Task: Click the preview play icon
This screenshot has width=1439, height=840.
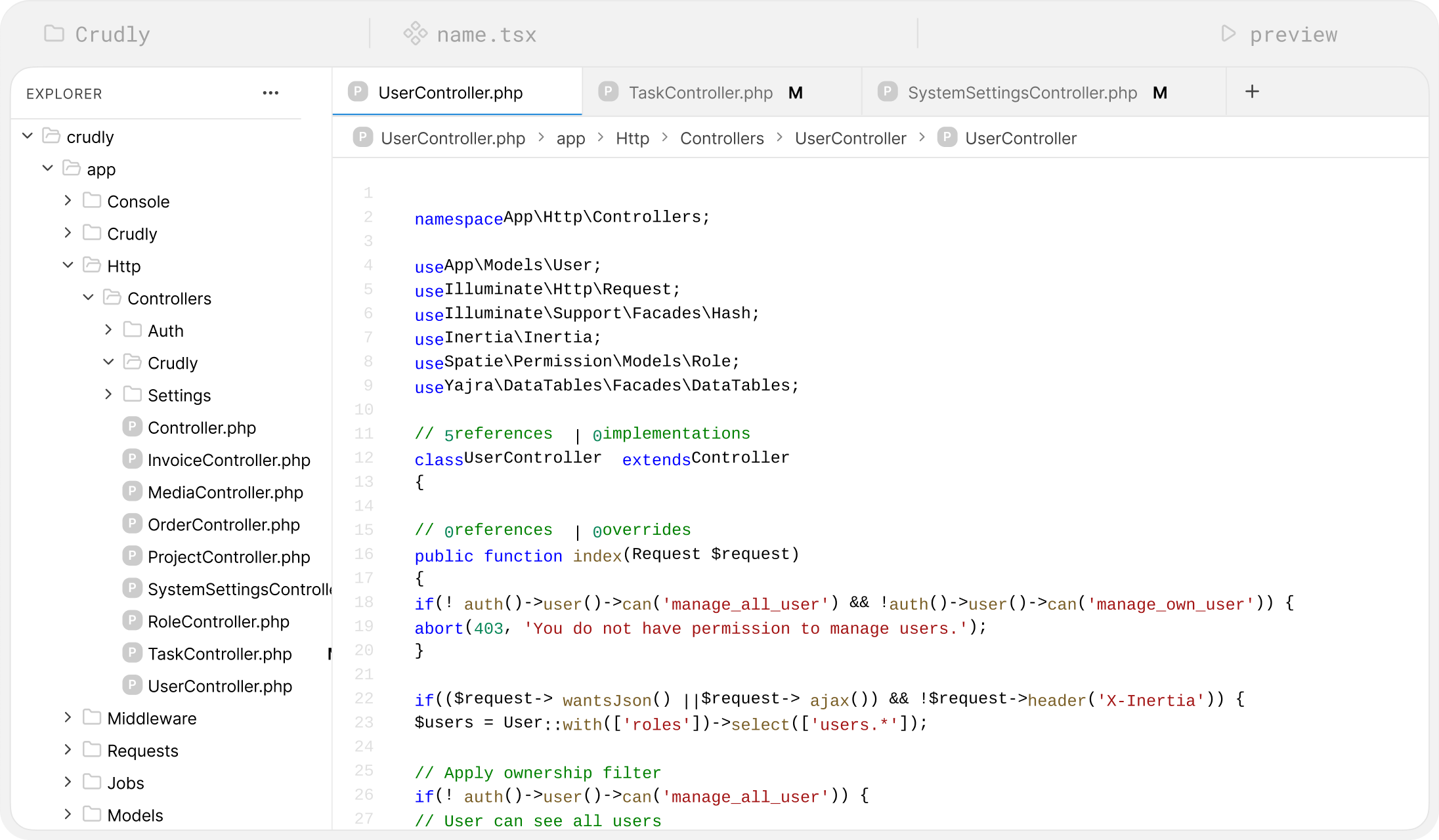Action: (x=1228, y=33)
